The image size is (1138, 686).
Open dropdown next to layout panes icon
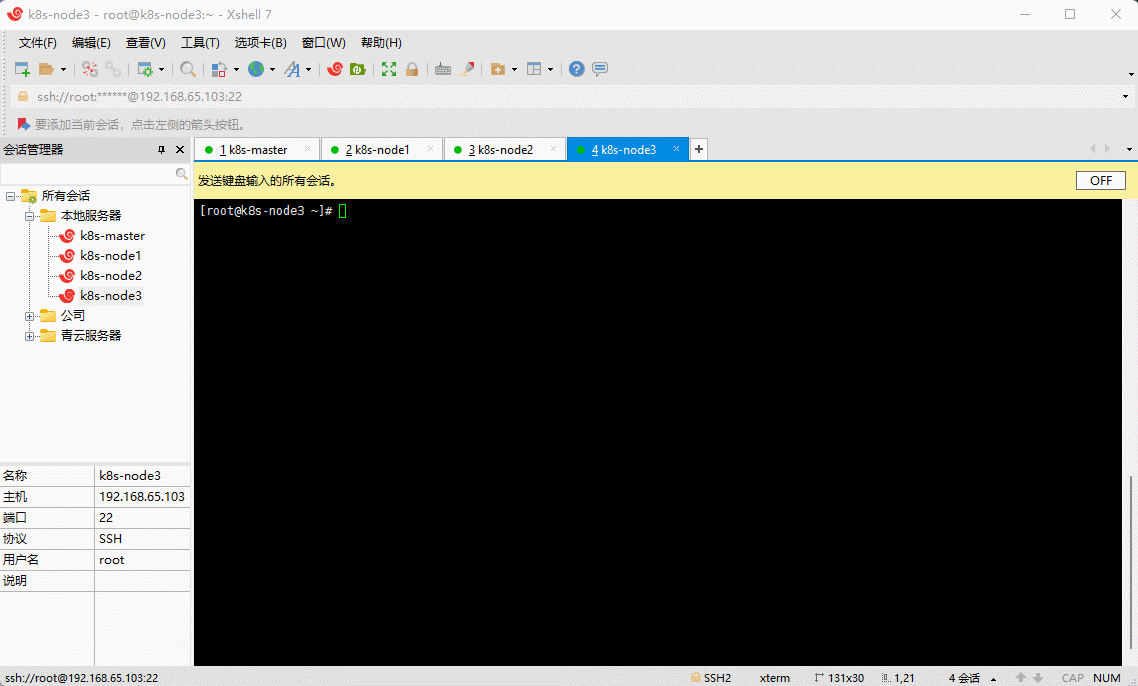pyautogui.click(x=550, y=70)
